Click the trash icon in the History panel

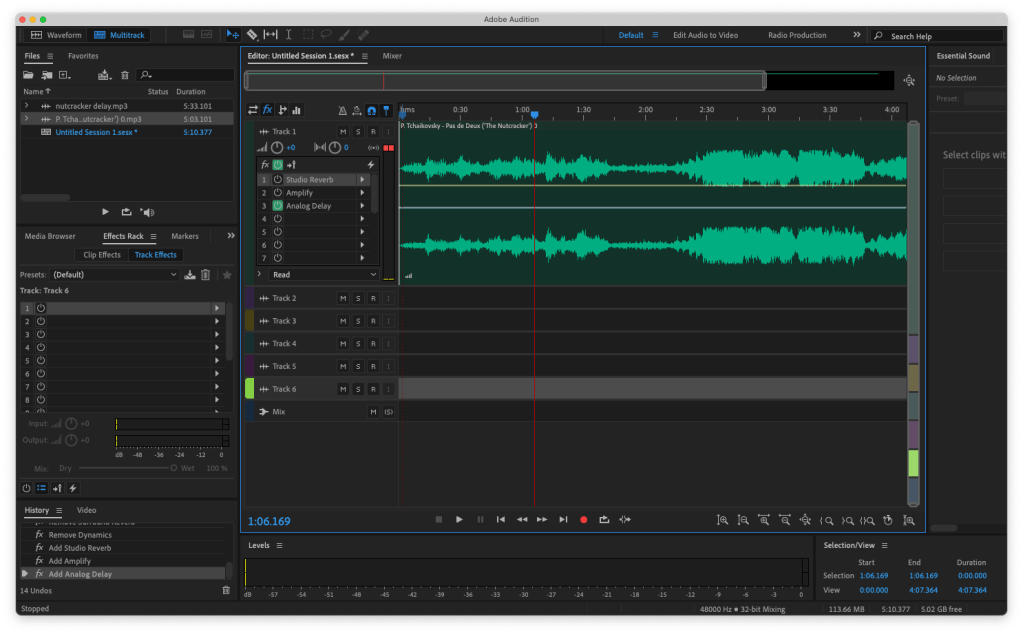pyautogui.click(x=225, y=590)
